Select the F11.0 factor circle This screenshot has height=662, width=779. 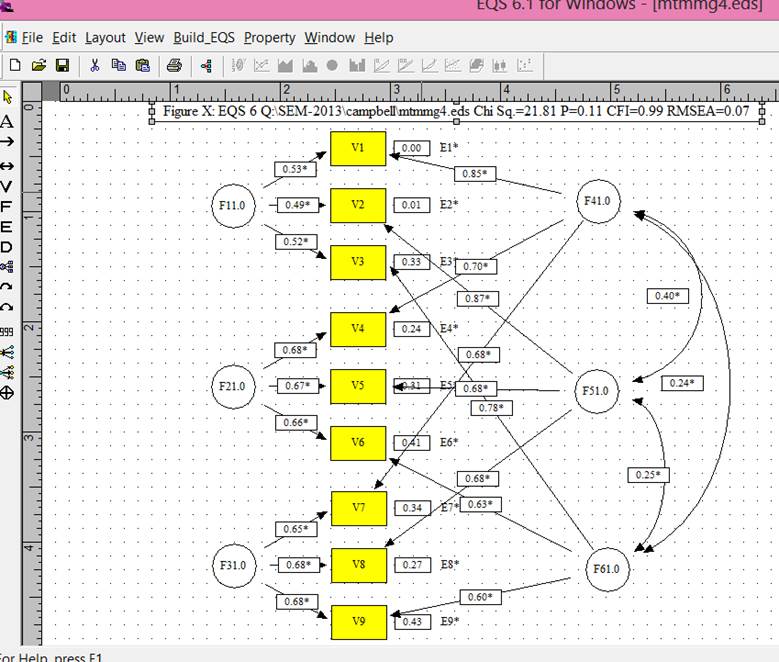(233, 206)
